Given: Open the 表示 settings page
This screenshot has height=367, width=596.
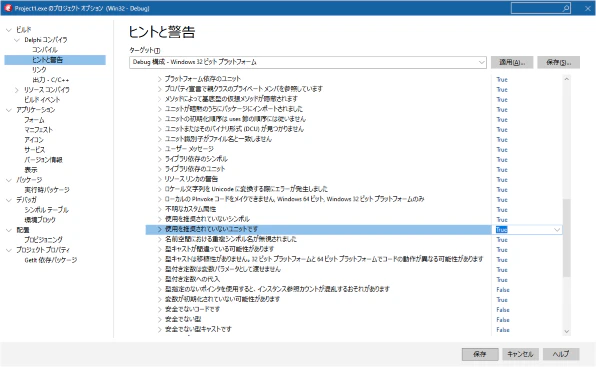Looking at the screenshot, I should coord(31,169).
